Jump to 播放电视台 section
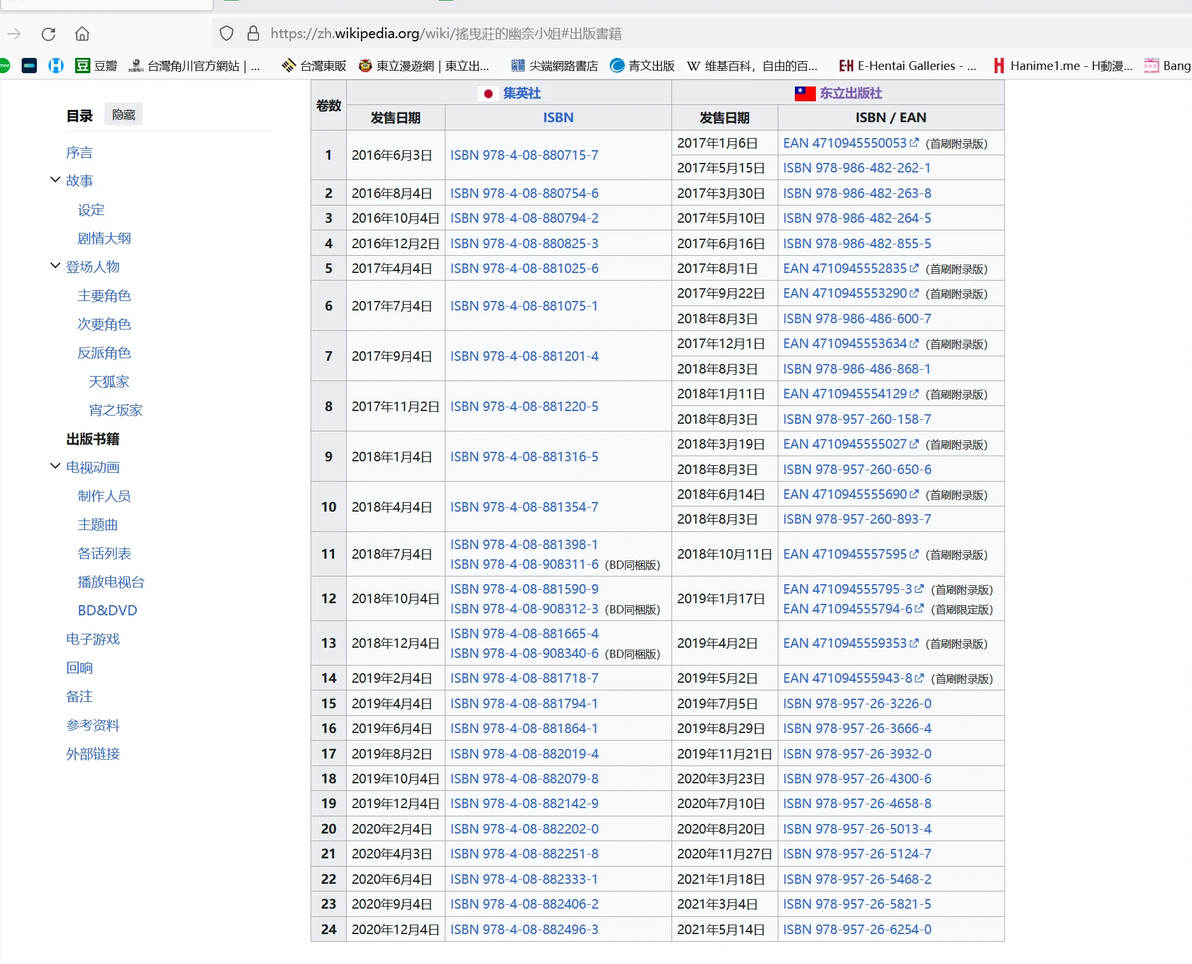Viewport: 1192px width, 964px height. pos(111,582)
